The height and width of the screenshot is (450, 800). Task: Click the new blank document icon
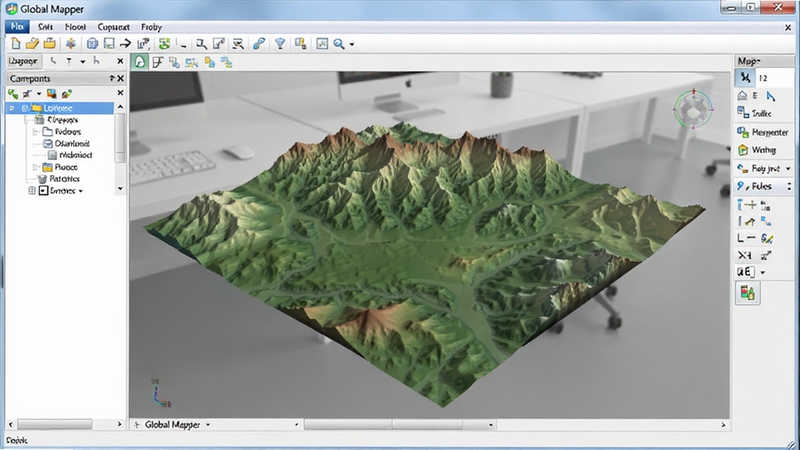pos(16,44)
